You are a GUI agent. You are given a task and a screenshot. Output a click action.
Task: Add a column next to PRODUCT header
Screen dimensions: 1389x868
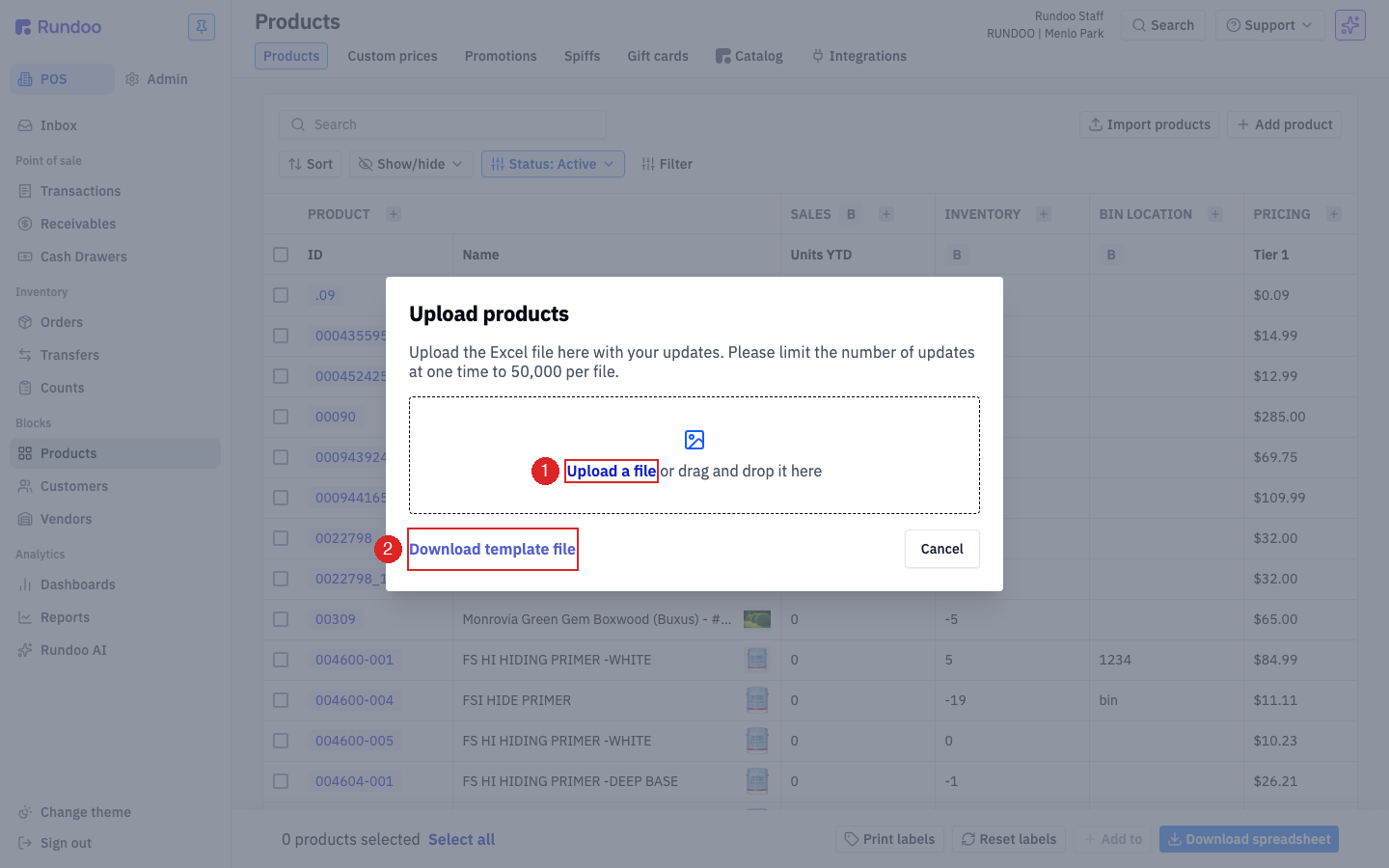point(394,214)
